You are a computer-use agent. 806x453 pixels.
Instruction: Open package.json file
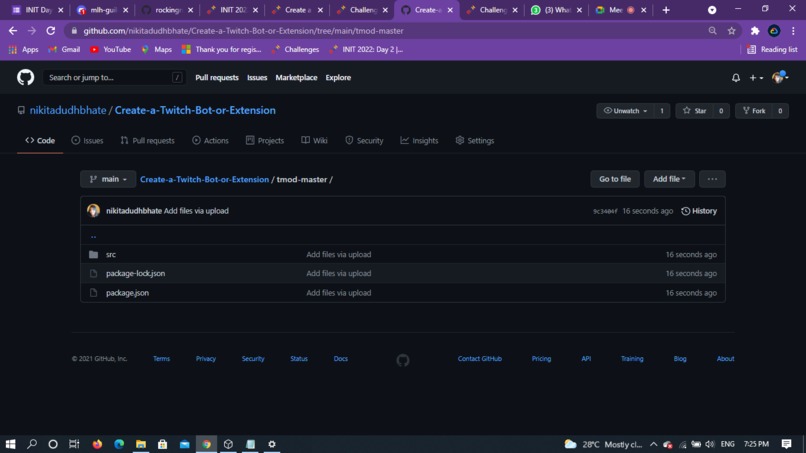pyautogui.click(x=127, y=293)
